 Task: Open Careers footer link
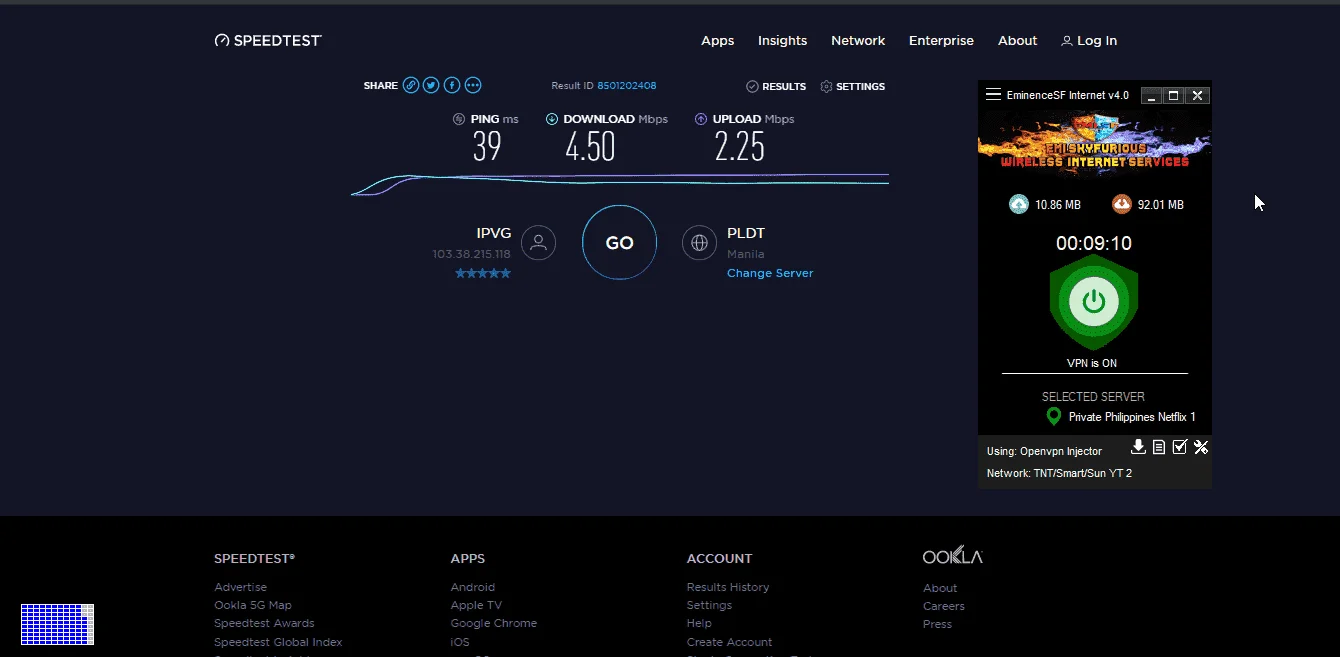[x=944, y=606]
